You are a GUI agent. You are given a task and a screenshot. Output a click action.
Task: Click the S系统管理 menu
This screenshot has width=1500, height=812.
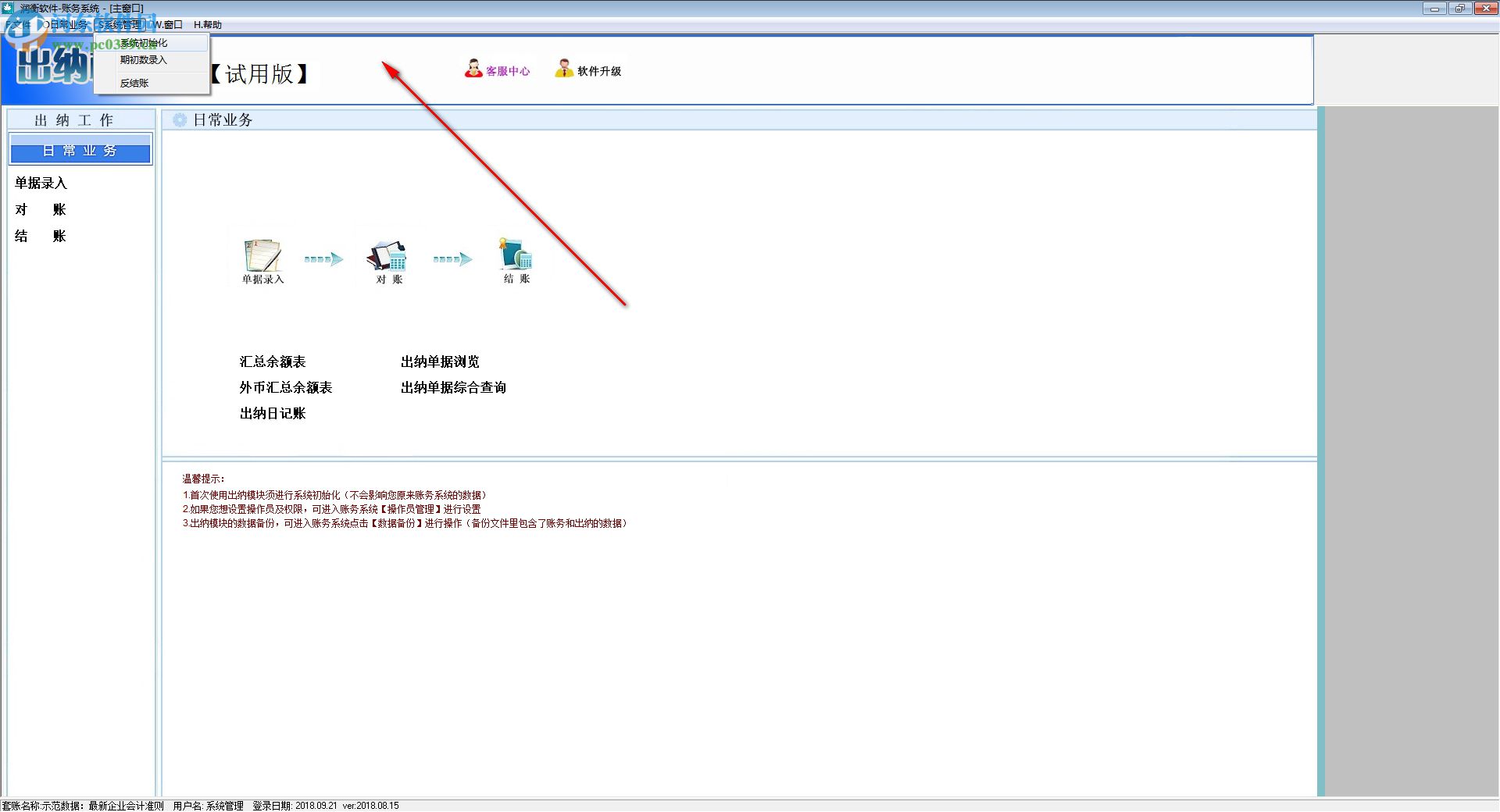coord(120,24)
